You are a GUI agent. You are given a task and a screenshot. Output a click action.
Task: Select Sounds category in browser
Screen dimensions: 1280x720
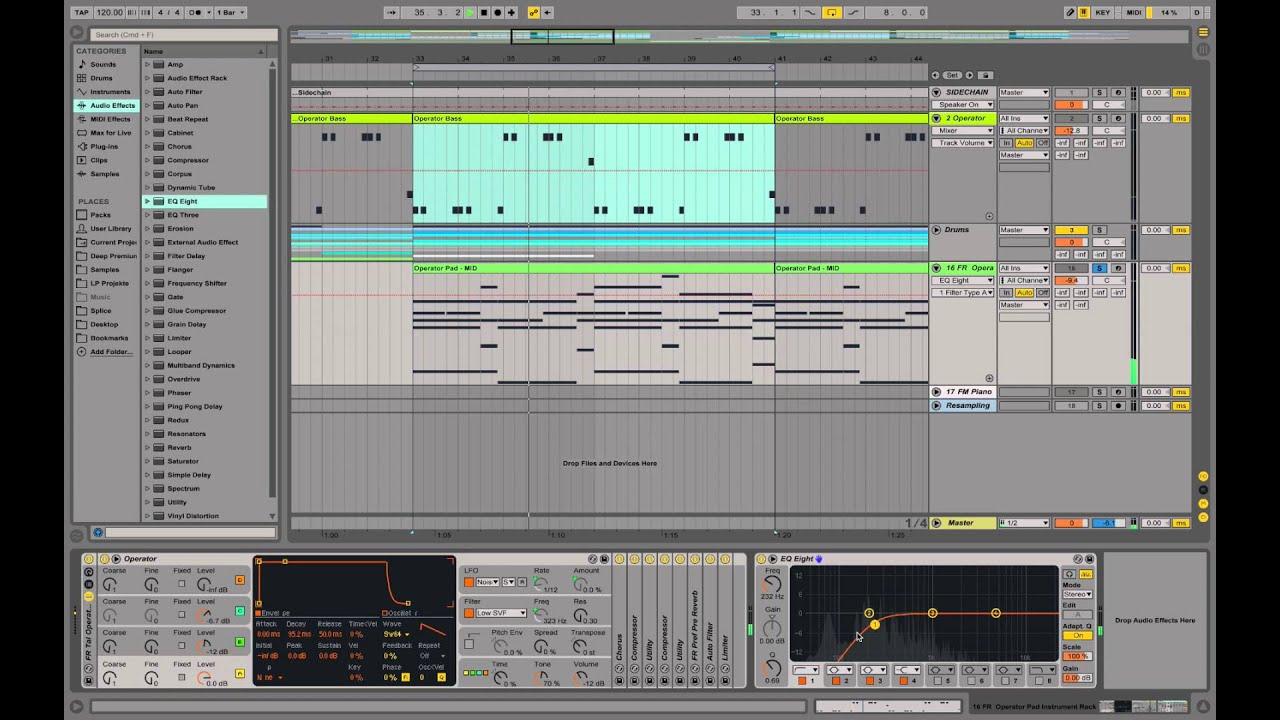(x=103, y=64)
